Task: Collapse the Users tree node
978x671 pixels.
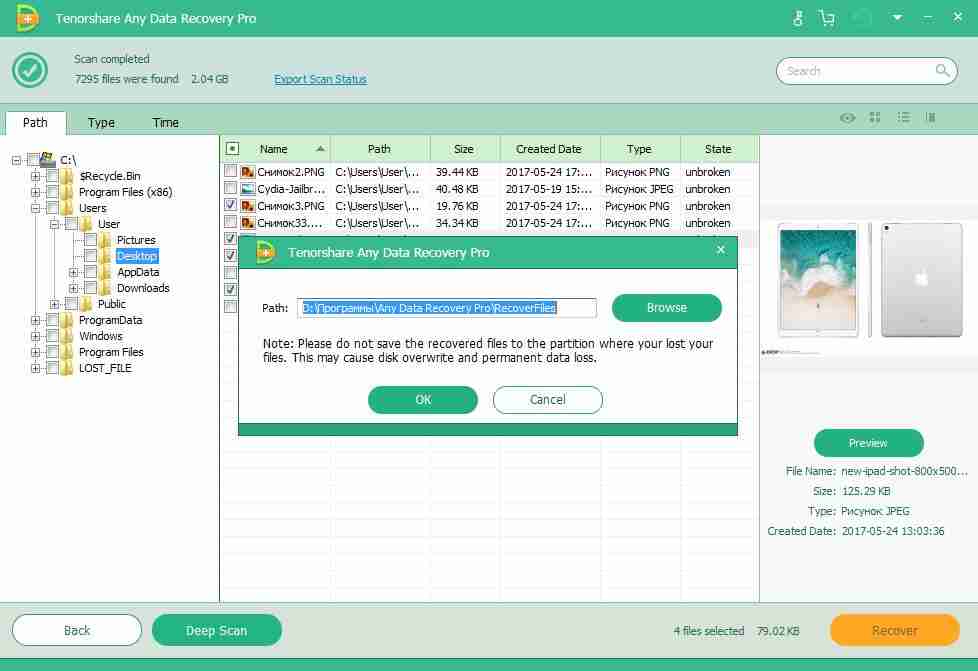Action: (x=36, y=208)
